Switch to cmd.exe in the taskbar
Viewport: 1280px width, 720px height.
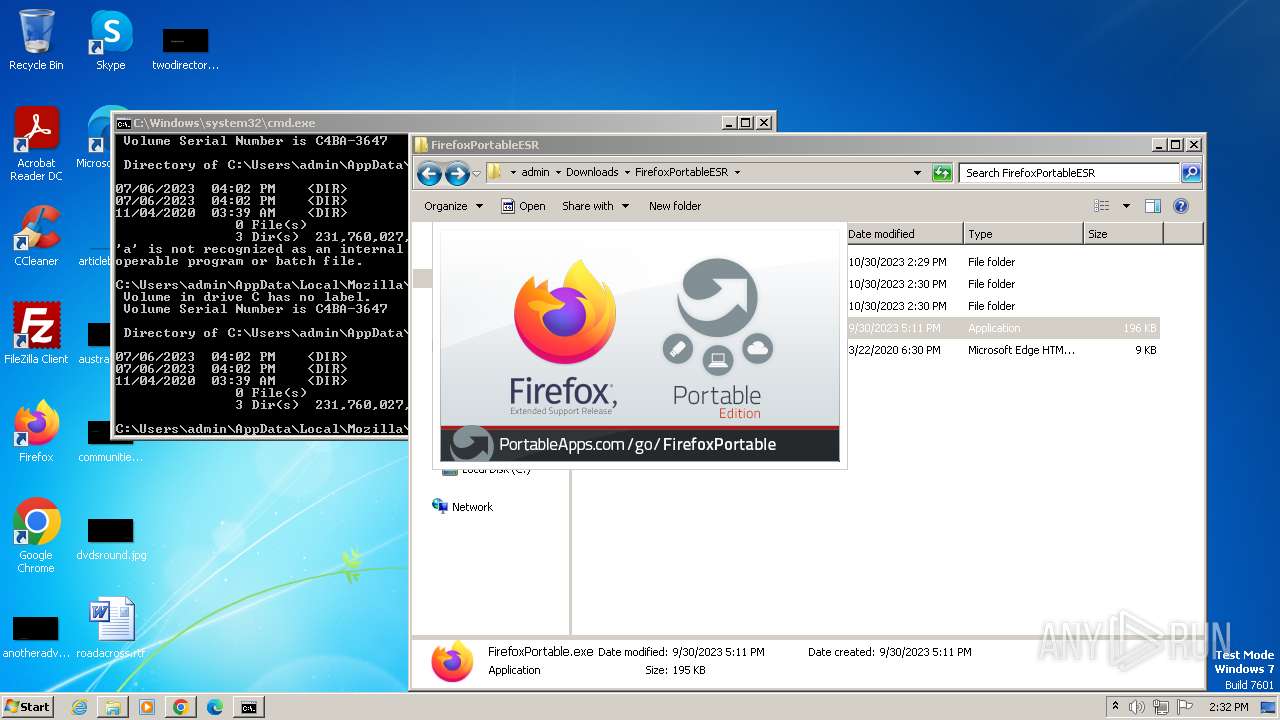249,707
